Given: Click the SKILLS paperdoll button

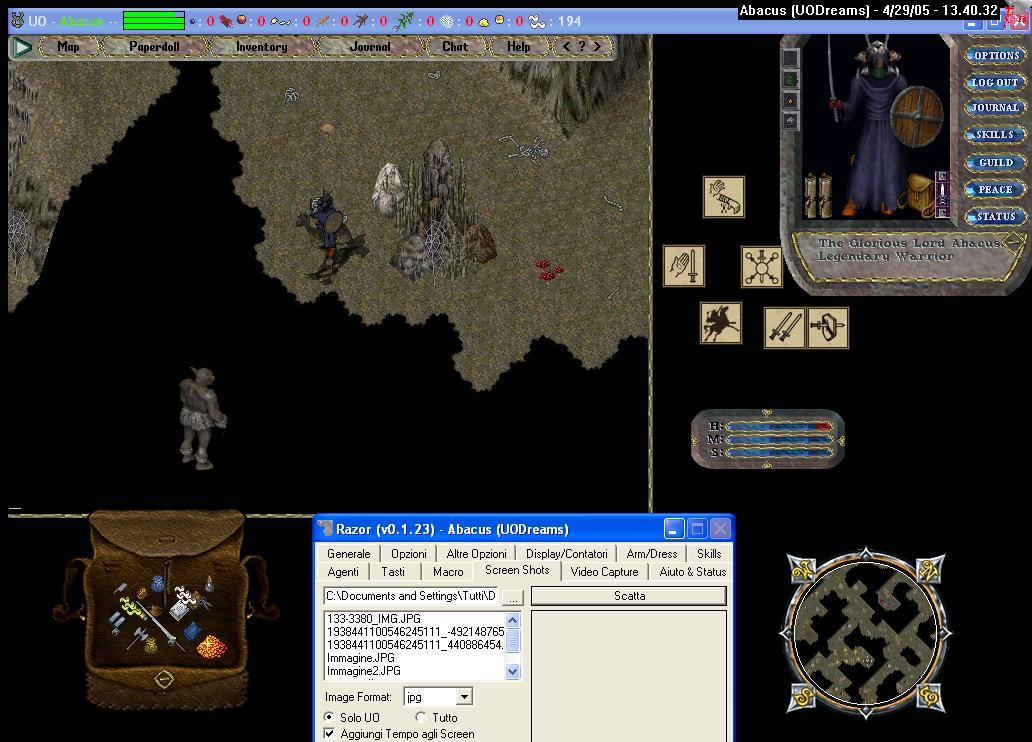Looking at the screenshot, I should tap(994, 134).
